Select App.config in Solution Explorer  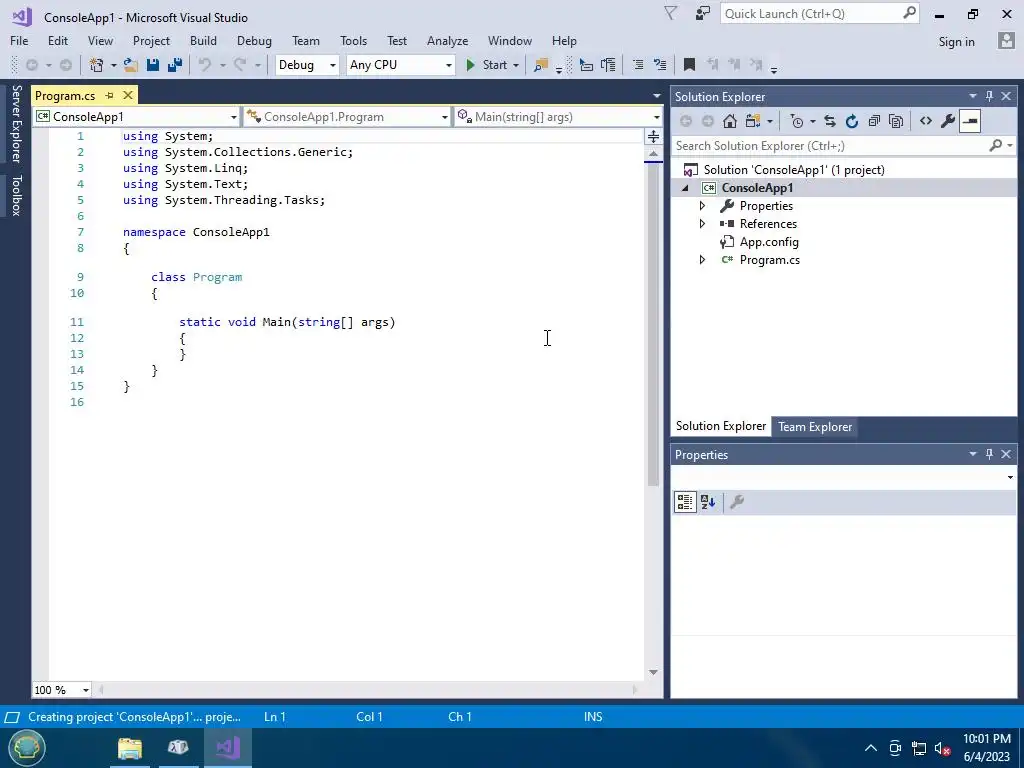point(769,242)
